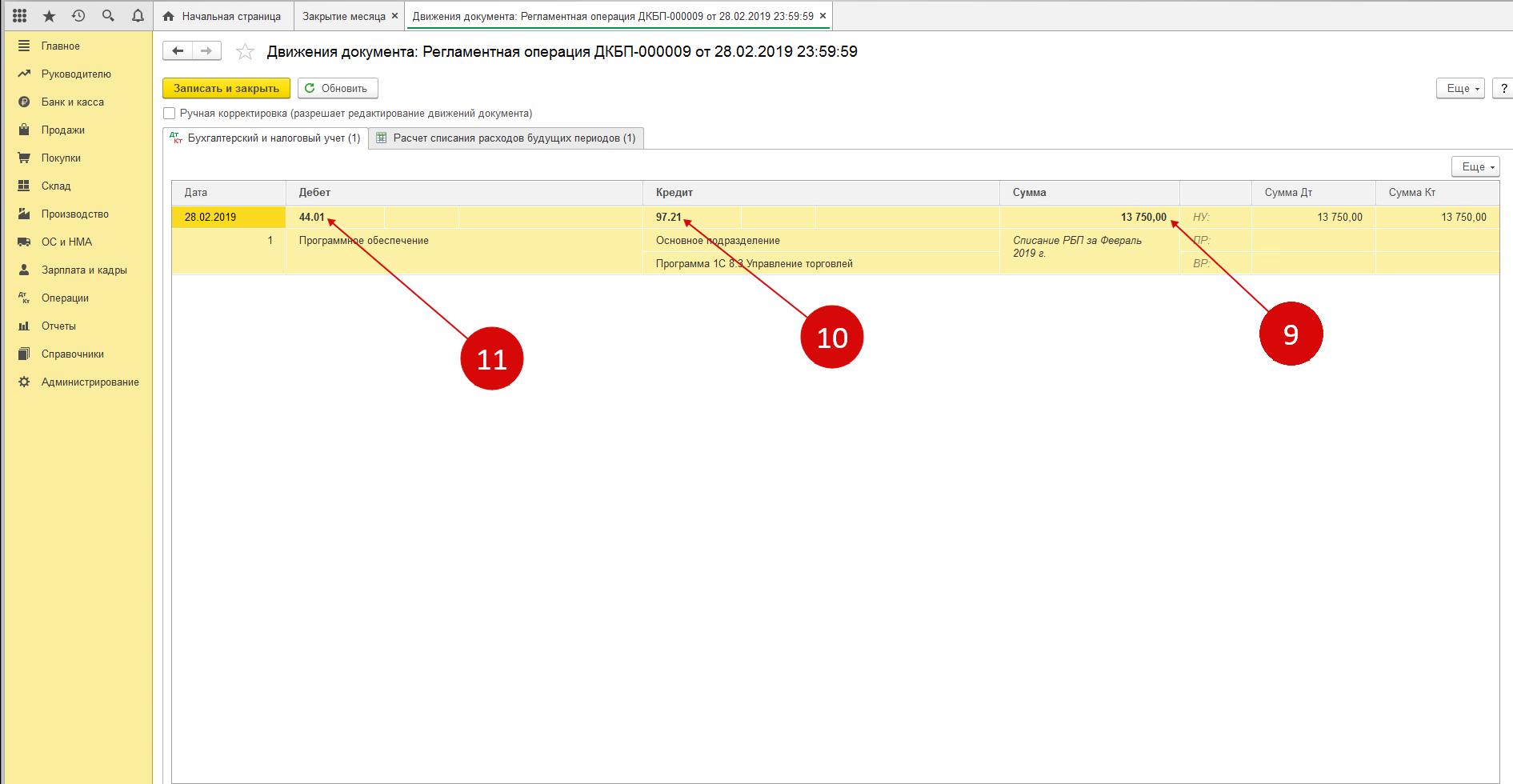Click the Дт/Кт icon on accounting tab
Screen dimensions: 1513x784
point(176,138)
